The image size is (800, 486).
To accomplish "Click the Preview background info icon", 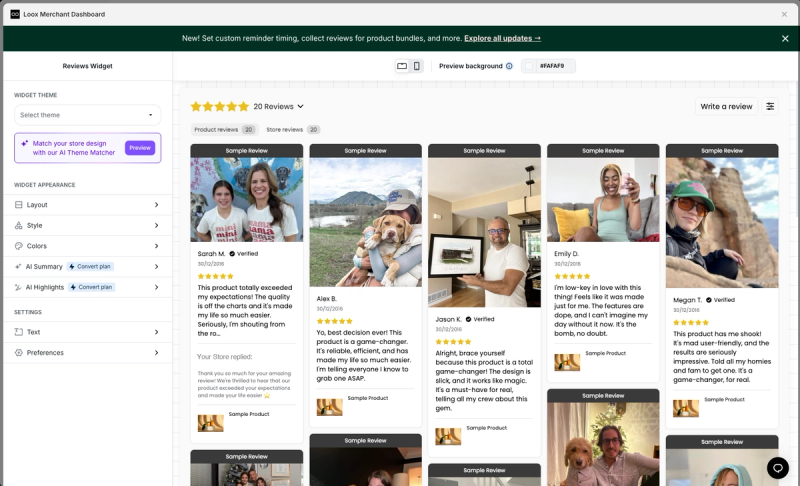I will click(x=509, y=66).
